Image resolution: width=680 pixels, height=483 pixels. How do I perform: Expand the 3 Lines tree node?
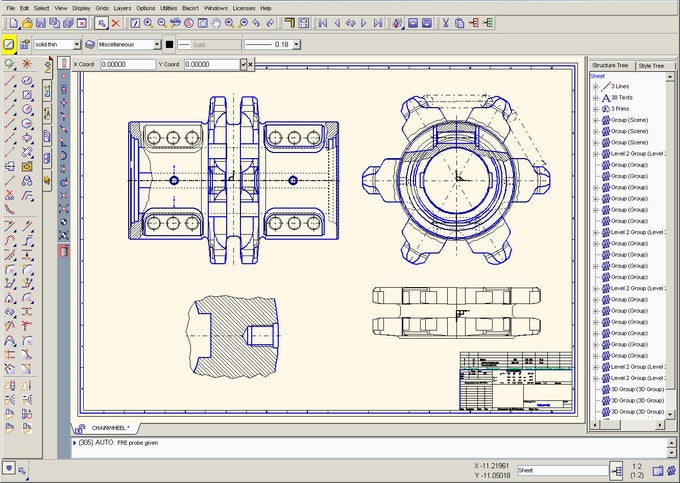[x=595, y=86]
